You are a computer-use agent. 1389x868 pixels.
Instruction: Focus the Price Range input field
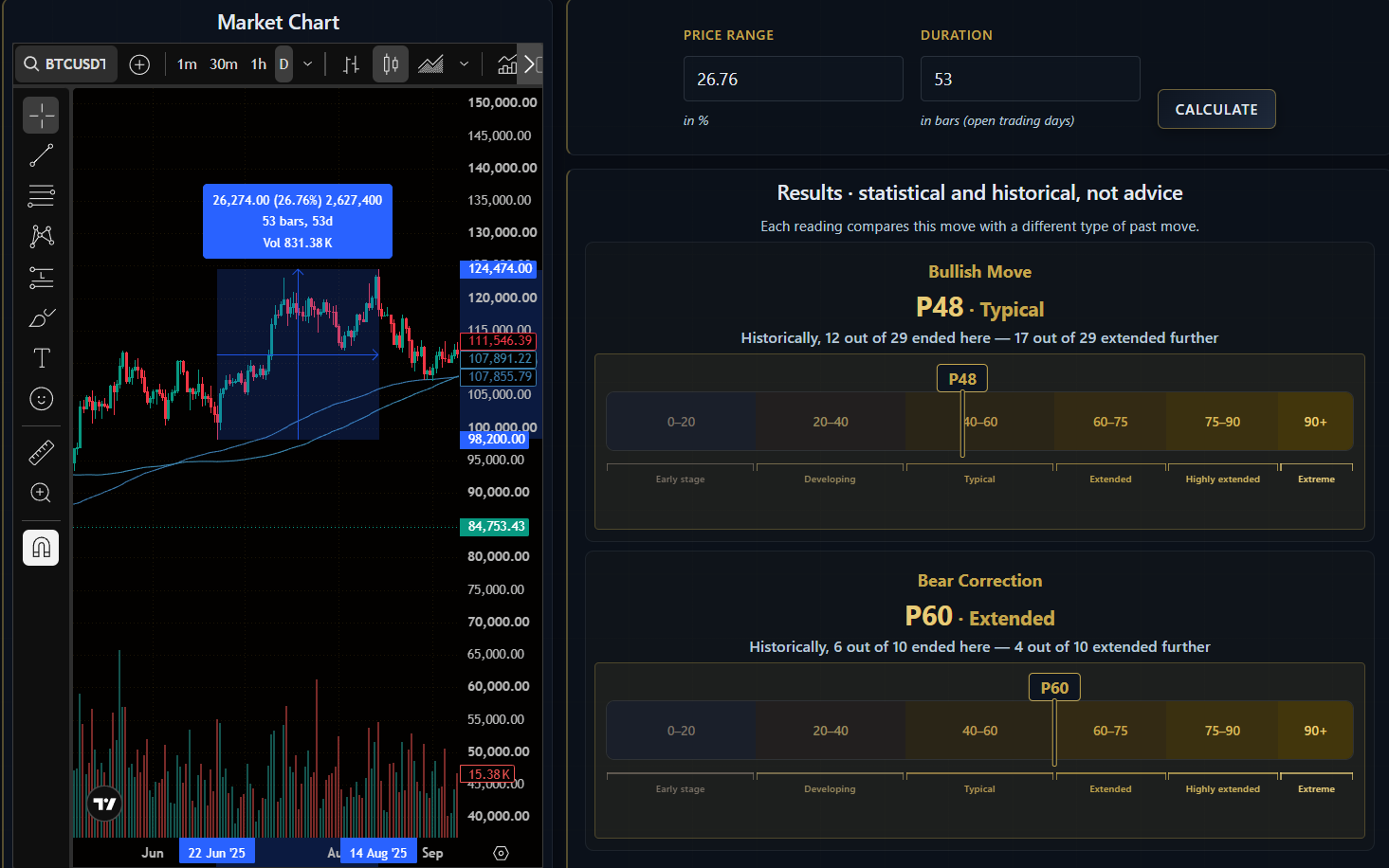click(x=794, y=79)
